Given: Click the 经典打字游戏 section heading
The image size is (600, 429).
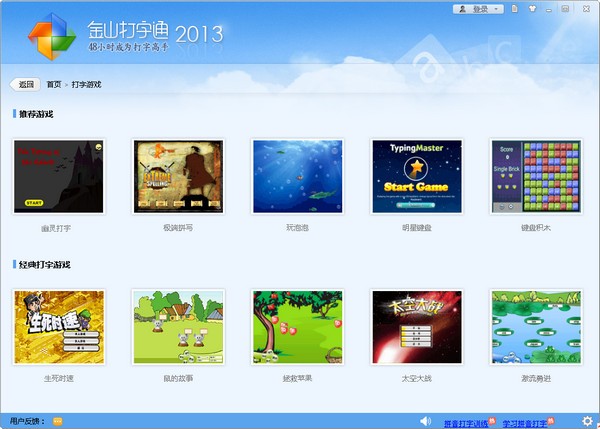Looking at the screenshot, I should tap(44, 264).
